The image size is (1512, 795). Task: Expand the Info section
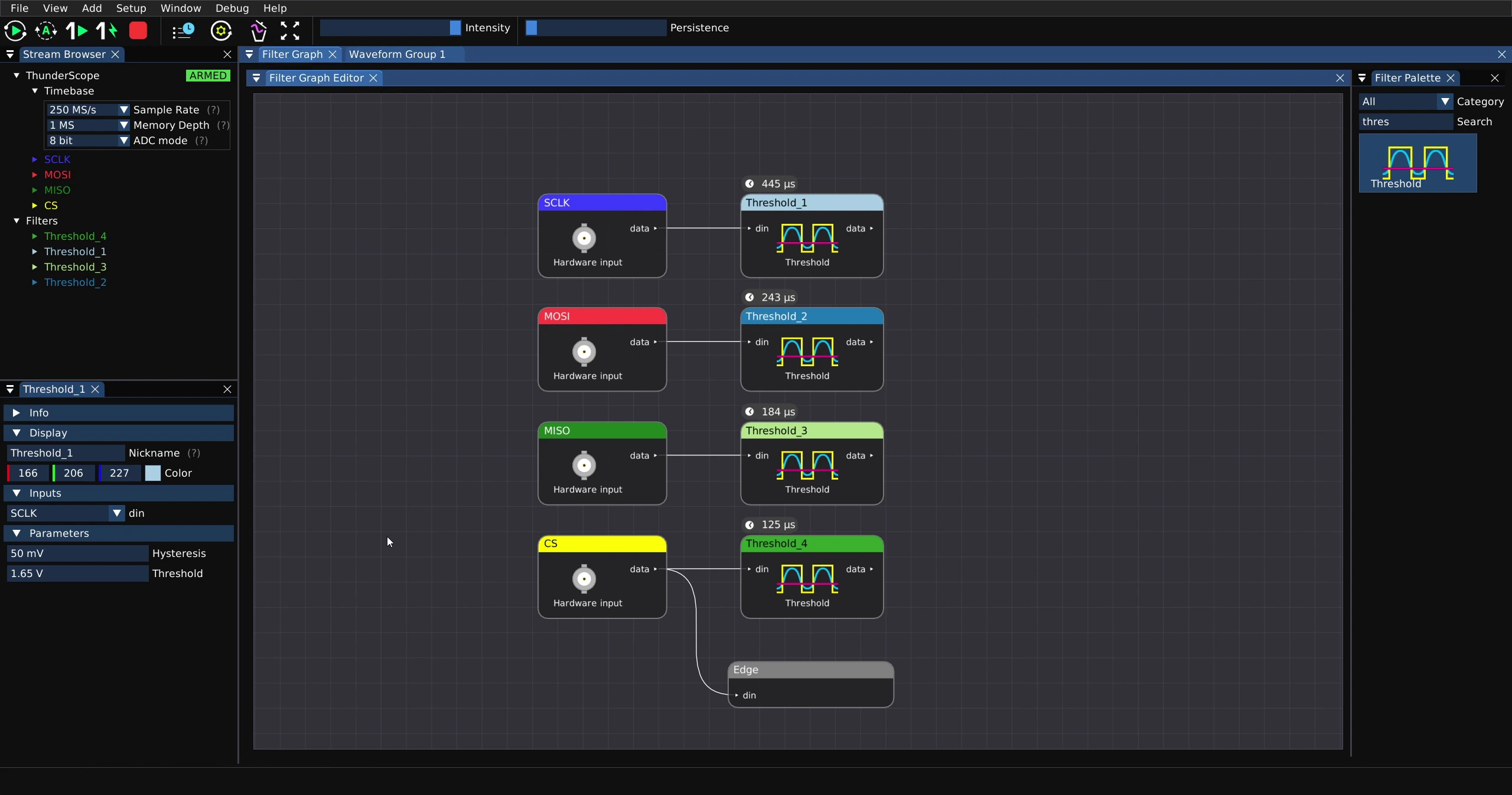point(119,413)
